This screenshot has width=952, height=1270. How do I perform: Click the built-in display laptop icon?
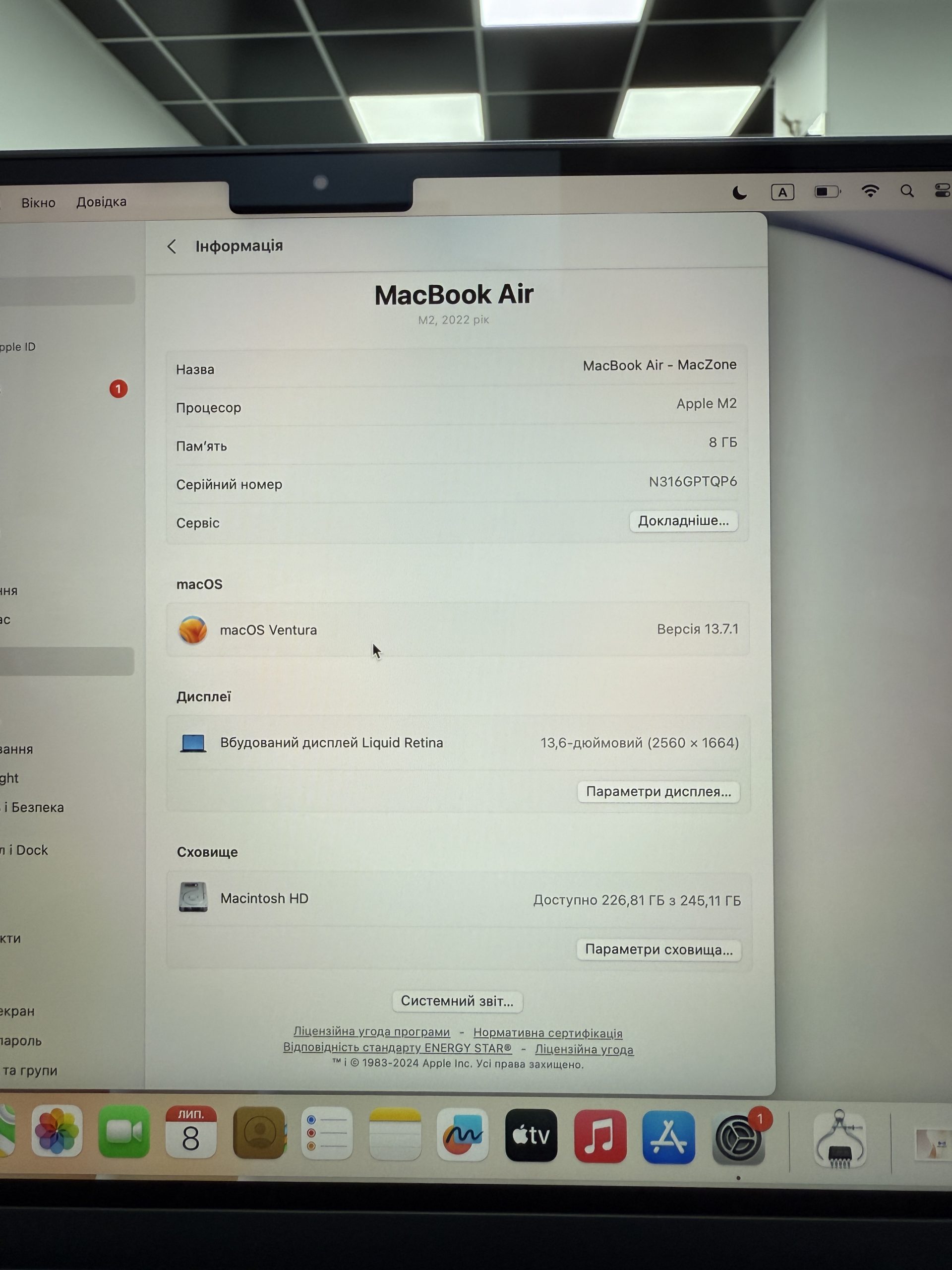pyautogui.click(x=193, y=743)
